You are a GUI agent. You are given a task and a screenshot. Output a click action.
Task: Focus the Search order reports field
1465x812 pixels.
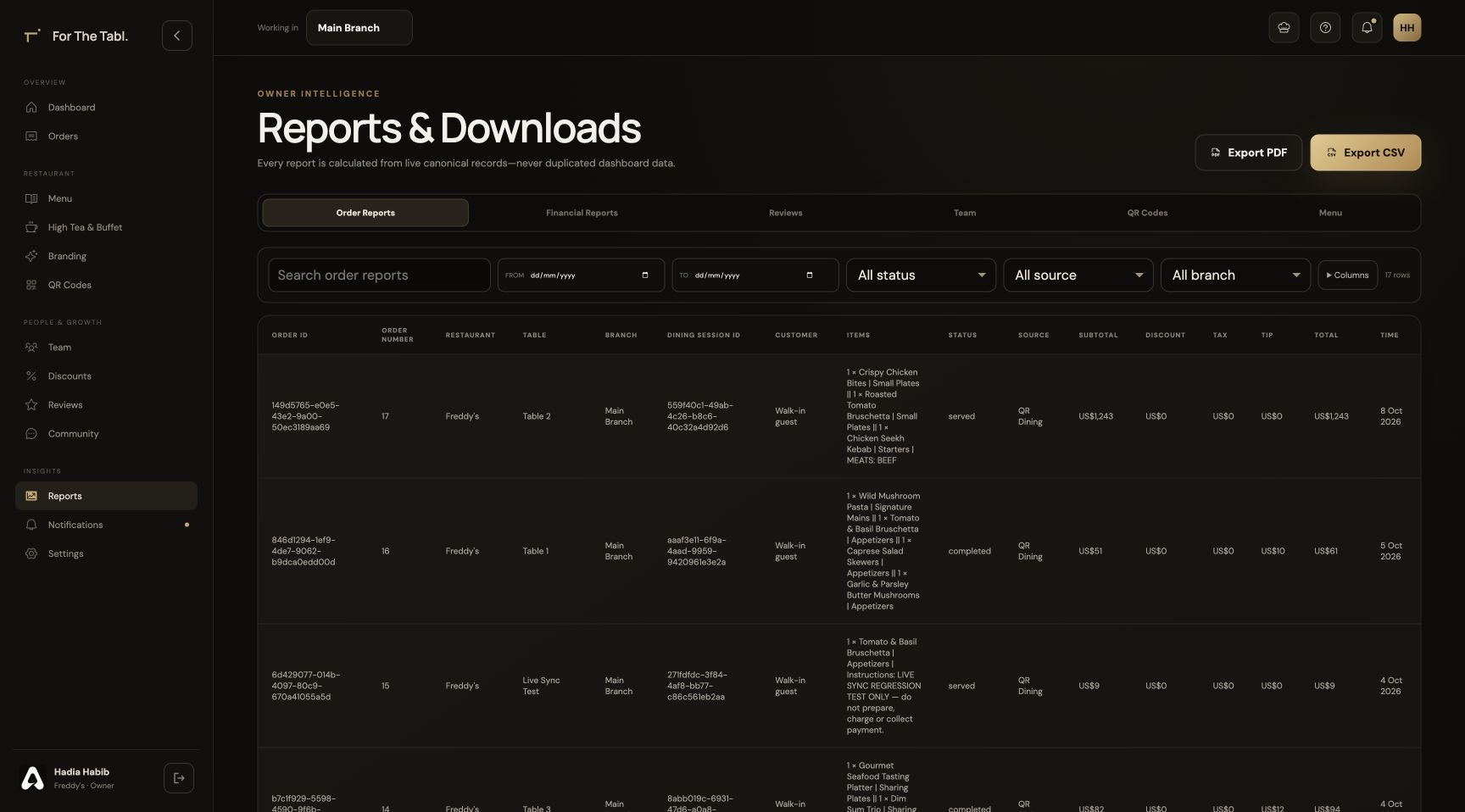point(379,275)
